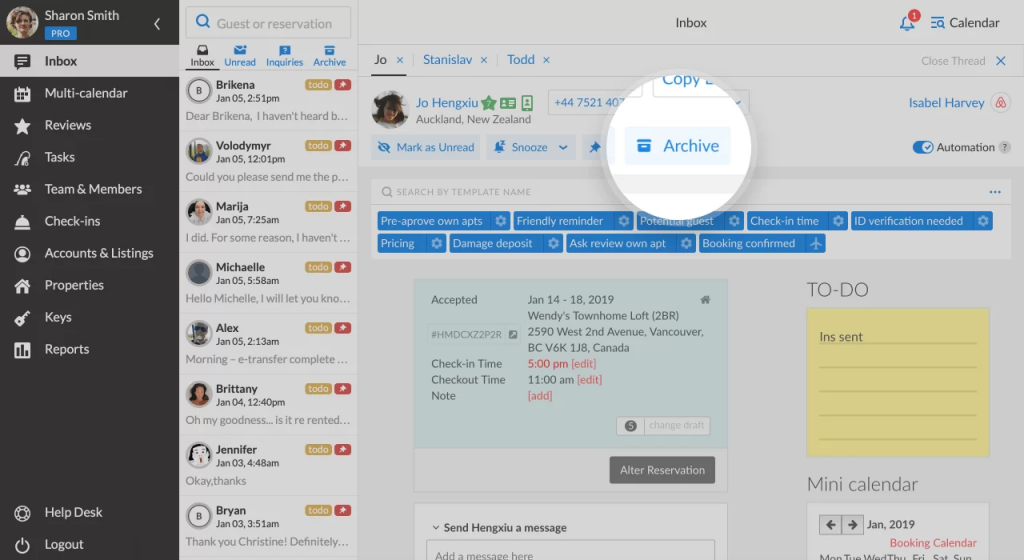
Task: Click the Accounts & Listings person icon
Action: pos(22,254)
